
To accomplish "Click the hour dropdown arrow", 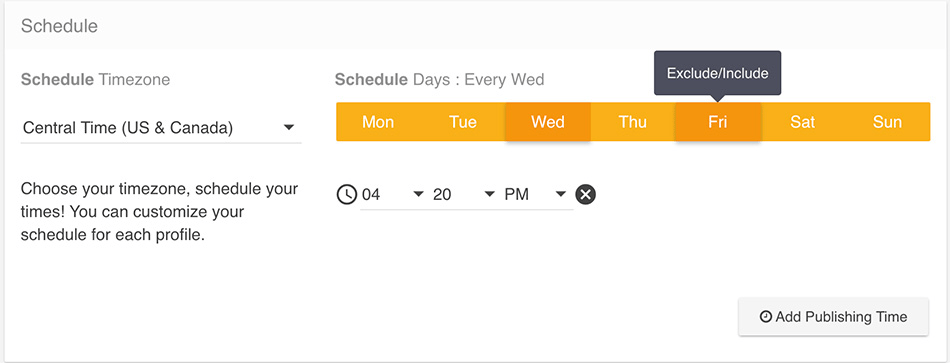I will [418, 195].
